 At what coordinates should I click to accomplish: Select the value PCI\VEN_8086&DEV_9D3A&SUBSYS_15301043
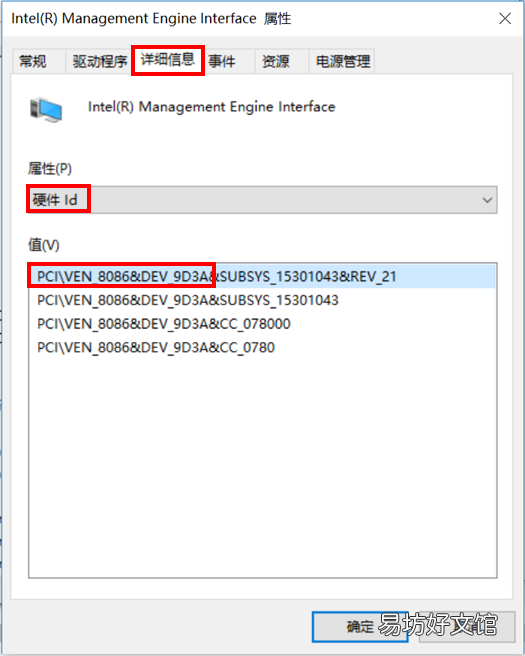[188, 300]
